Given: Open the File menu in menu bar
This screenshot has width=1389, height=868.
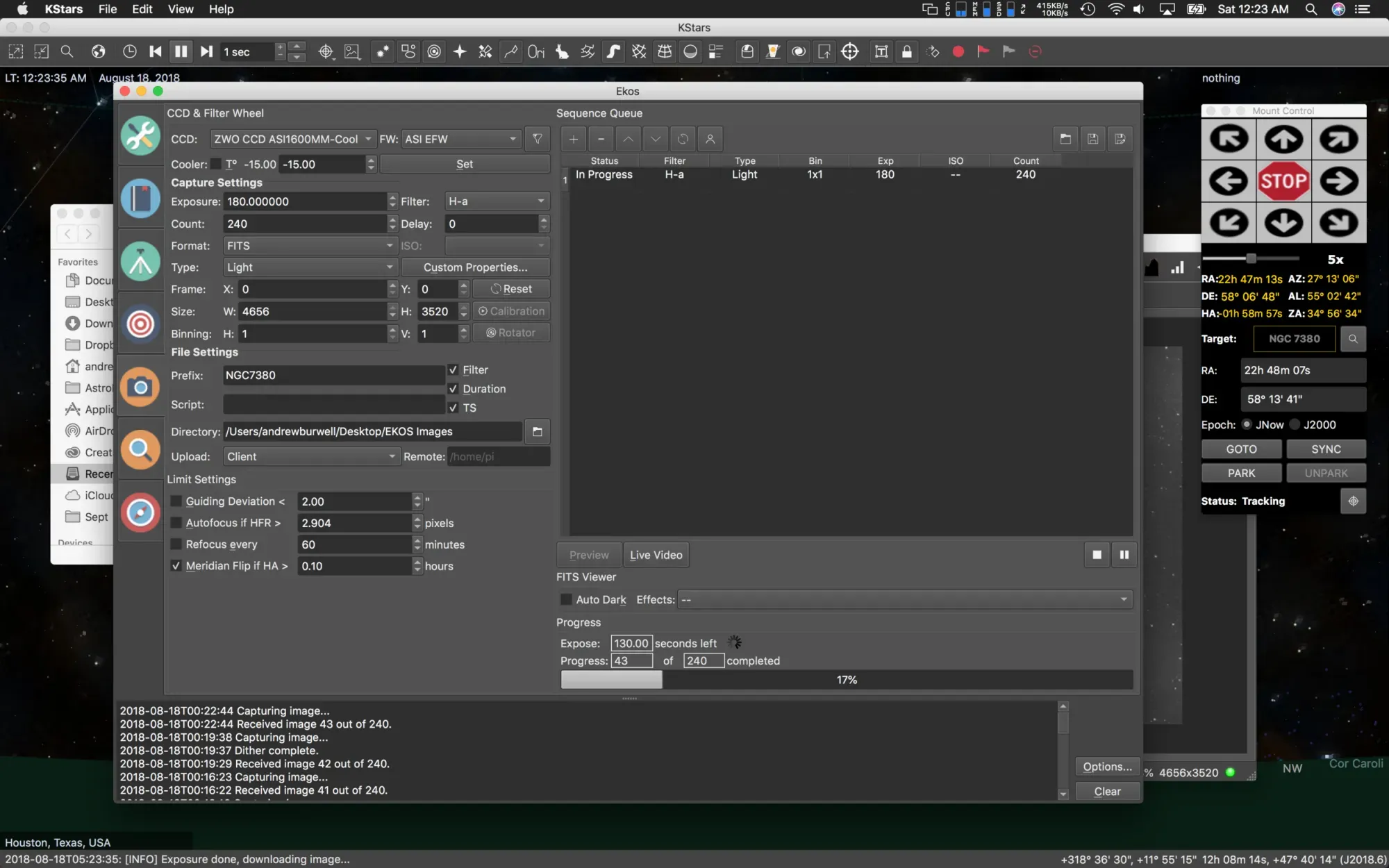Looking at the screenshot, I should [108, 9].
